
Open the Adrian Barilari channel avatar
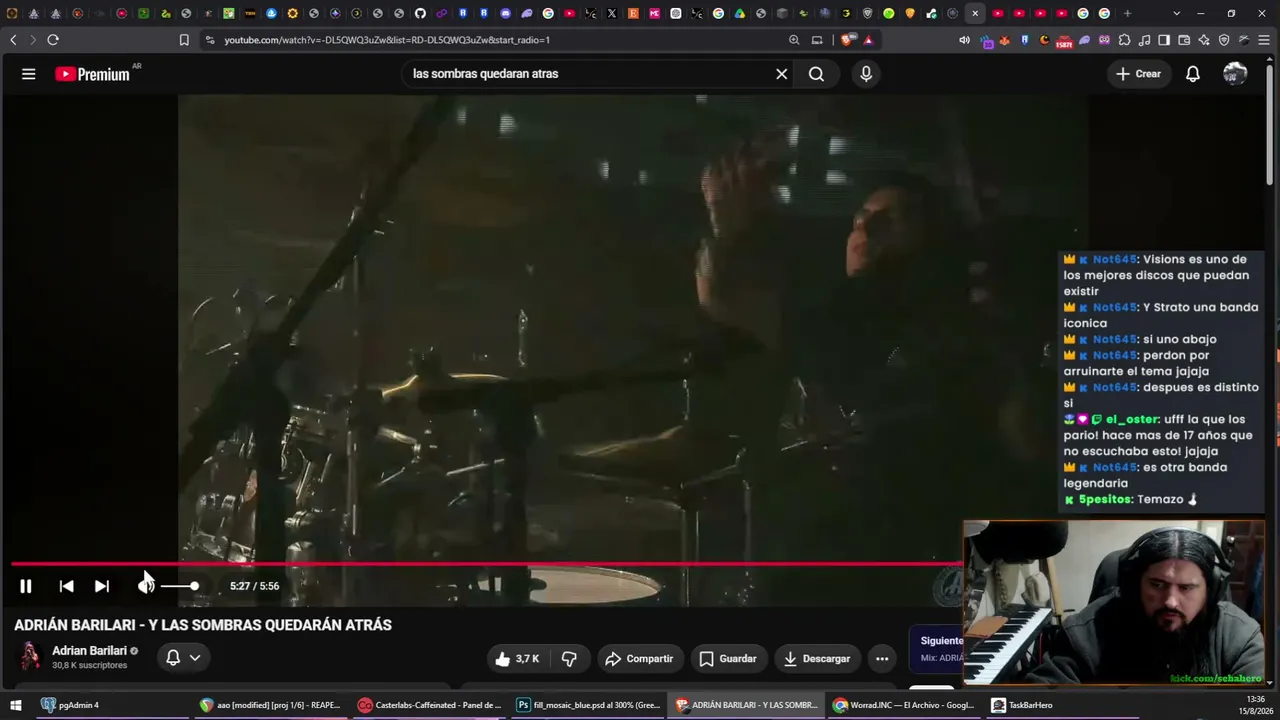(30, 657)
